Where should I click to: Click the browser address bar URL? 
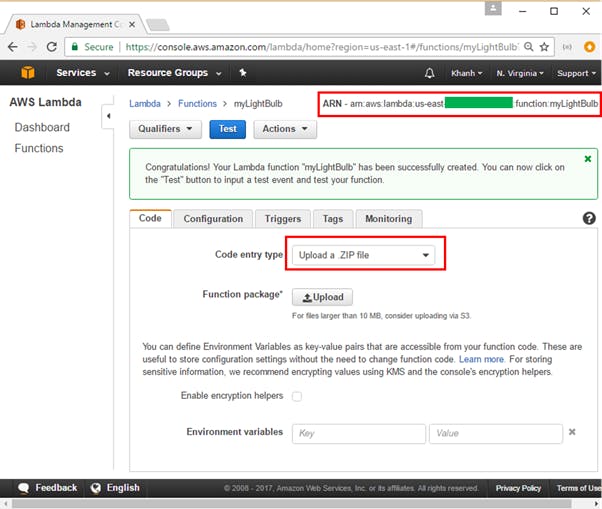point(322,47)
